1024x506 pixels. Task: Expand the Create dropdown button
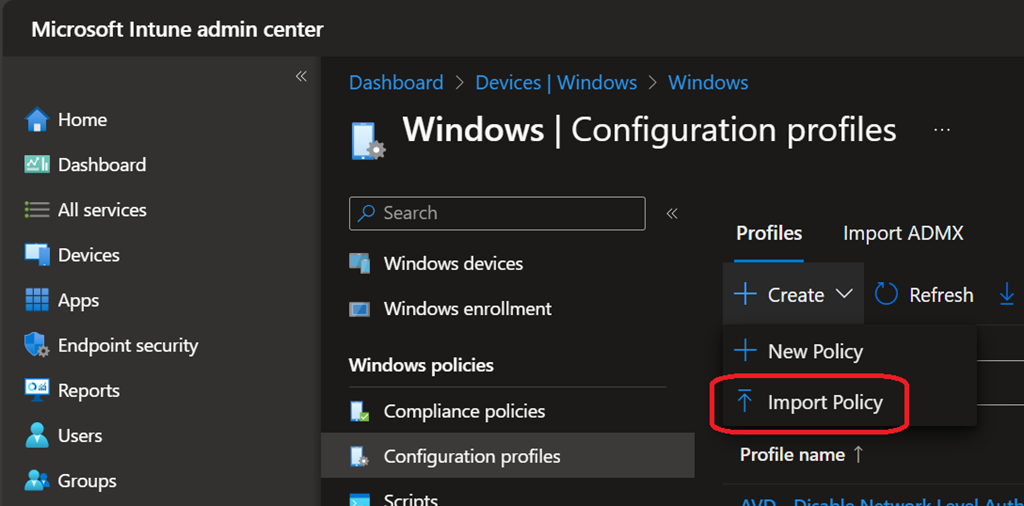pyautogui.click(x=793, y=295)
